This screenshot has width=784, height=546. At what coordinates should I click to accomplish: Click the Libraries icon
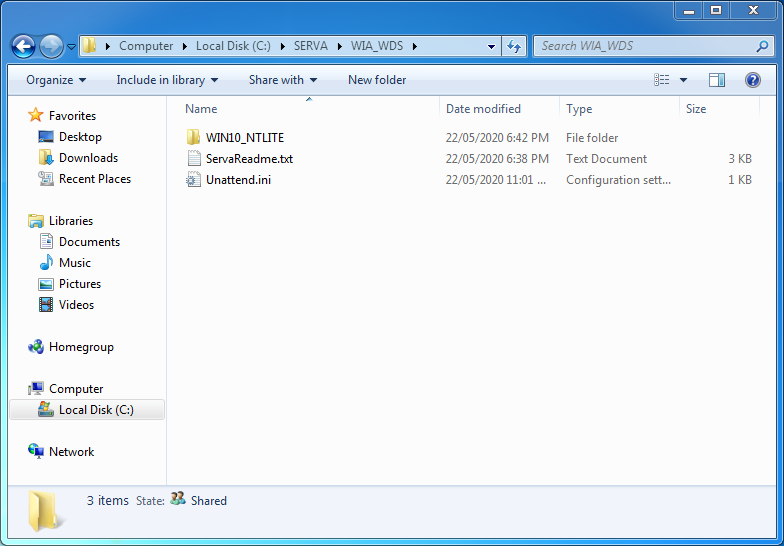coord(36,220)
